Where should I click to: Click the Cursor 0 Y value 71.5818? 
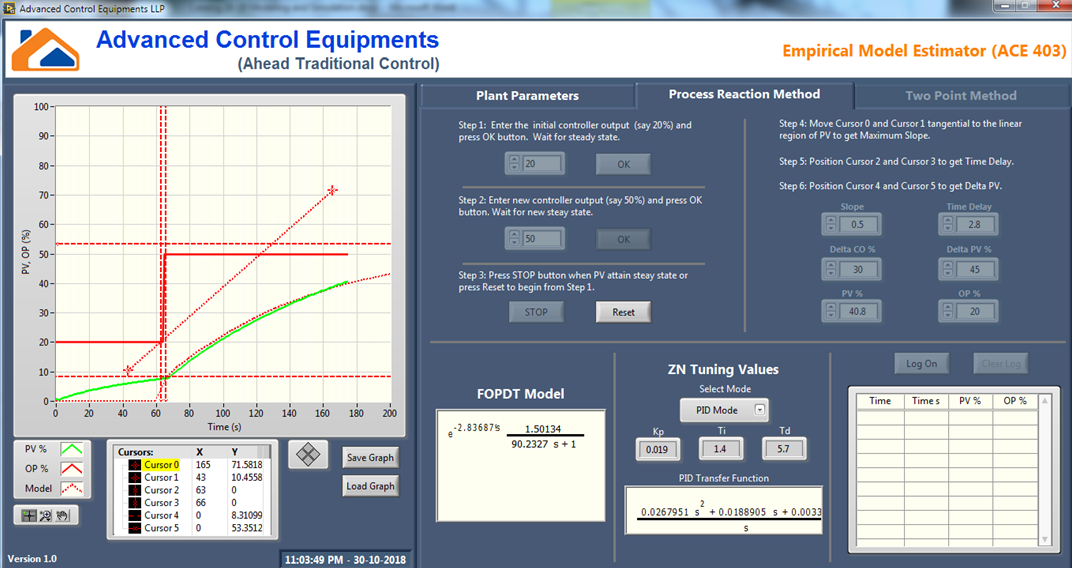(x=247, y=465)
